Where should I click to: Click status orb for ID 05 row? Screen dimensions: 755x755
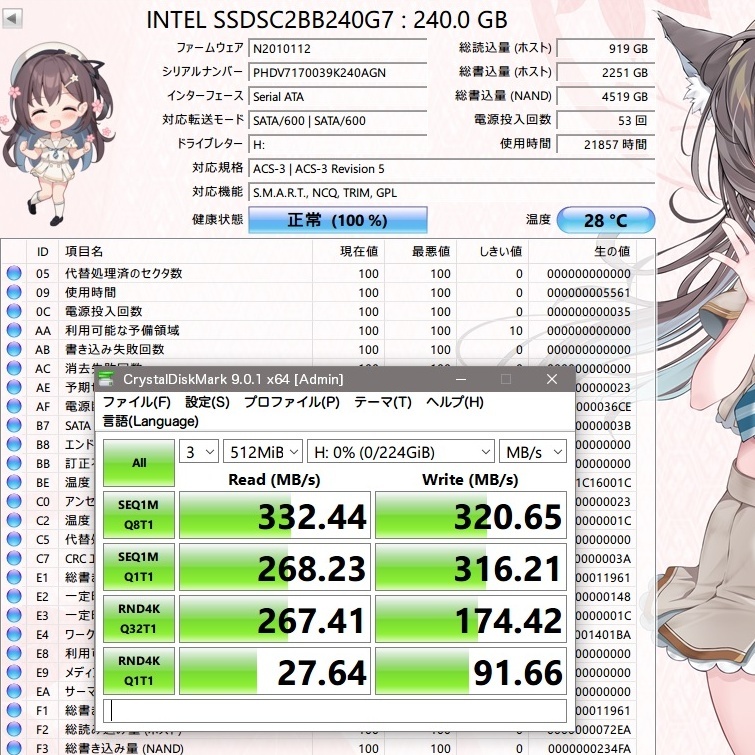click(x=14, y=273)
